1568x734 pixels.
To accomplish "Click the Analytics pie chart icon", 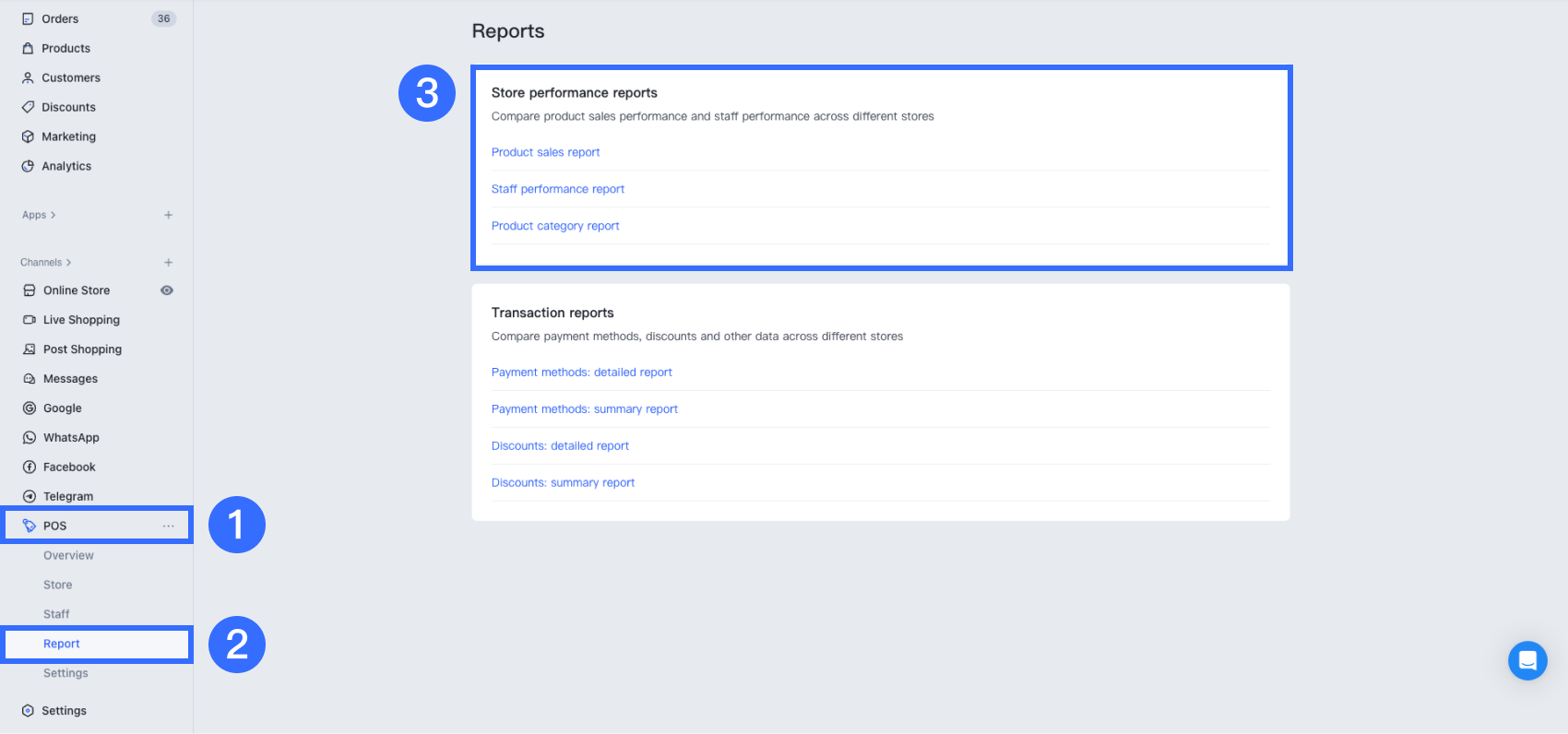I will tap(28, 166).
